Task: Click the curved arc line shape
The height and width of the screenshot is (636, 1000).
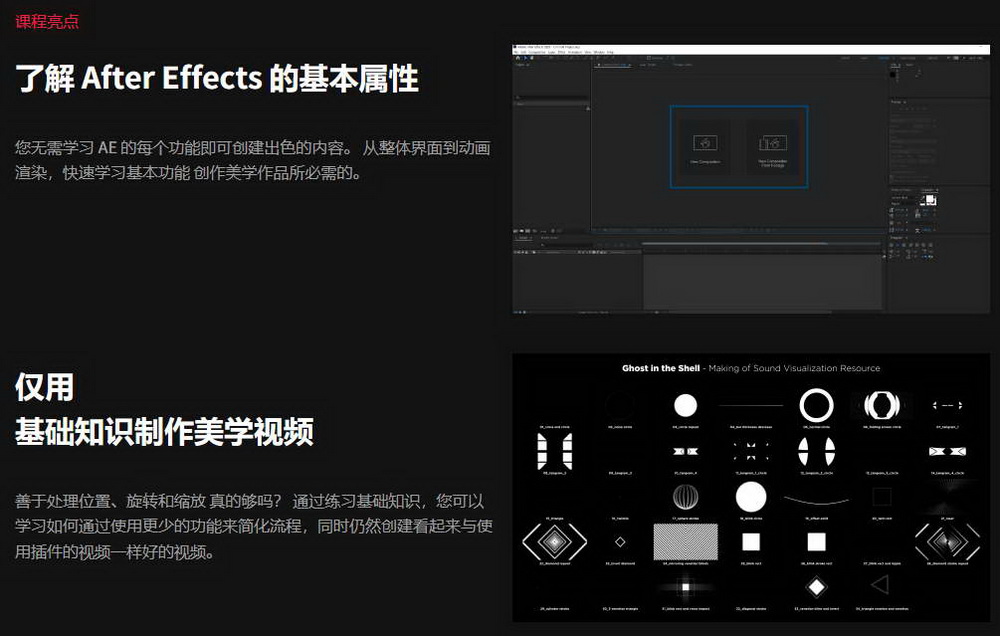Action: (x=816, y=500)
